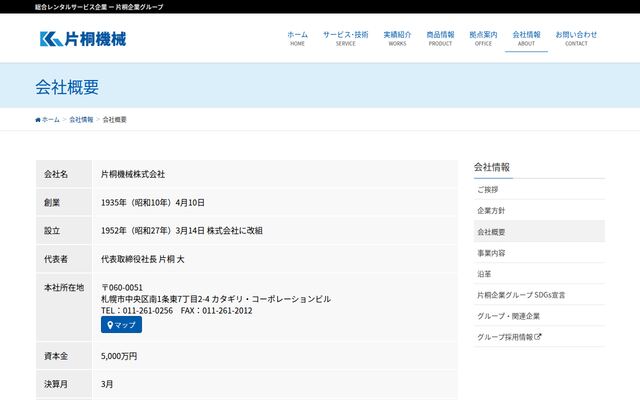This screenshot has width=640, height=400.
Task: Follow the ホーム breadcrumb link
Action: (51, 120)
